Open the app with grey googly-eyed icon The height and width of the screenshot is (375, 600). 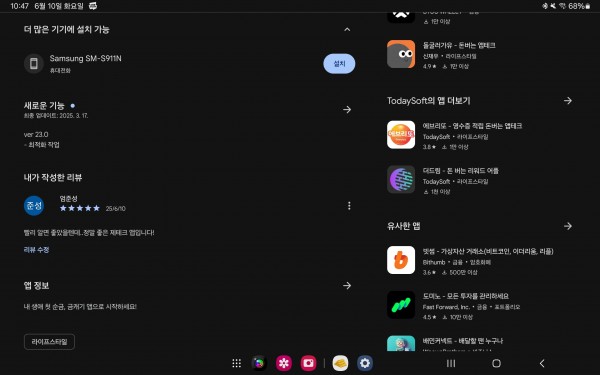point(401,54)
